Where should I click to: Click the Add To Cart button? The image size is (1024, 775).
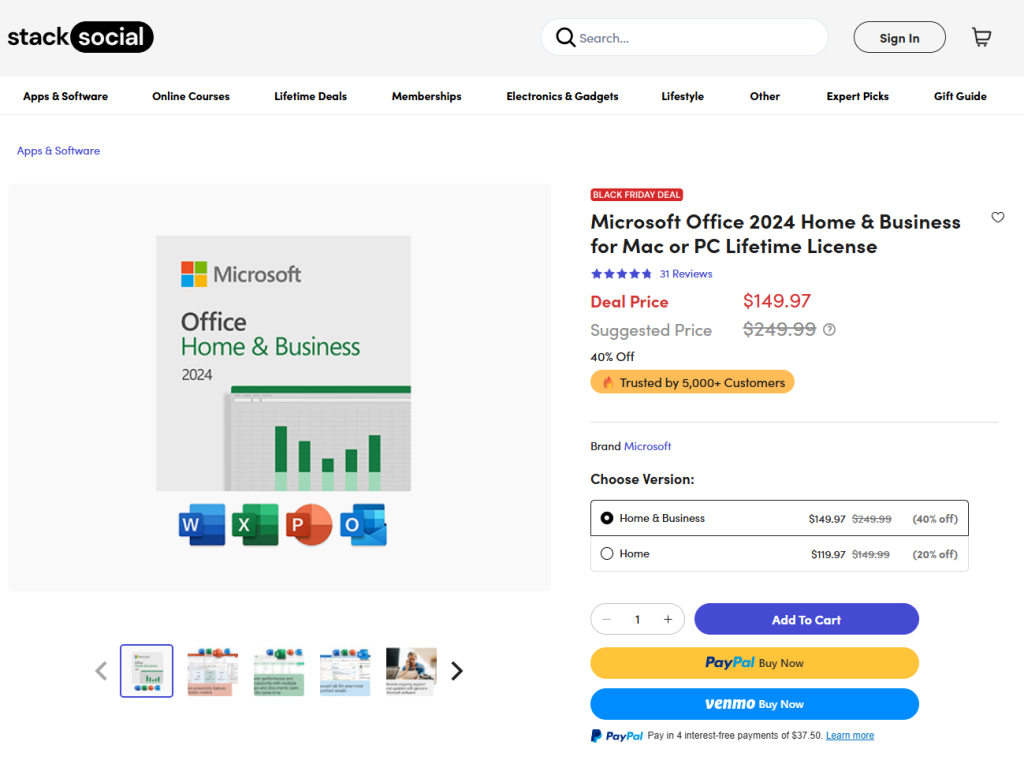[x=806, y=620]
